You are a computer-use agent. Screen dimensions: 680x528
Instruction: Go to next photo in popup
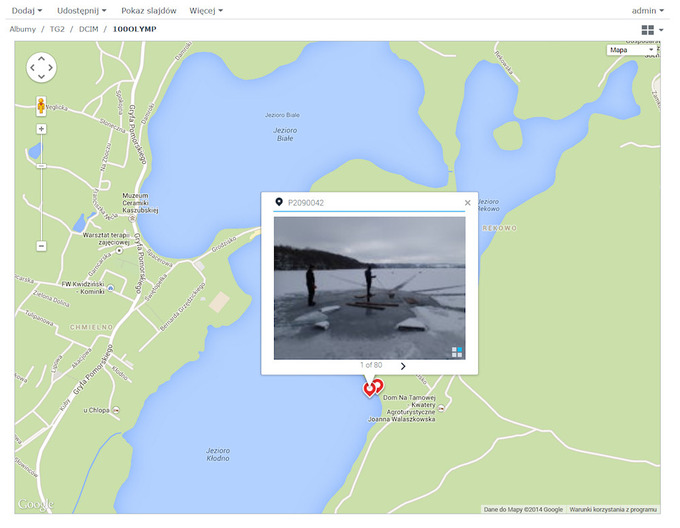(403, 366)
